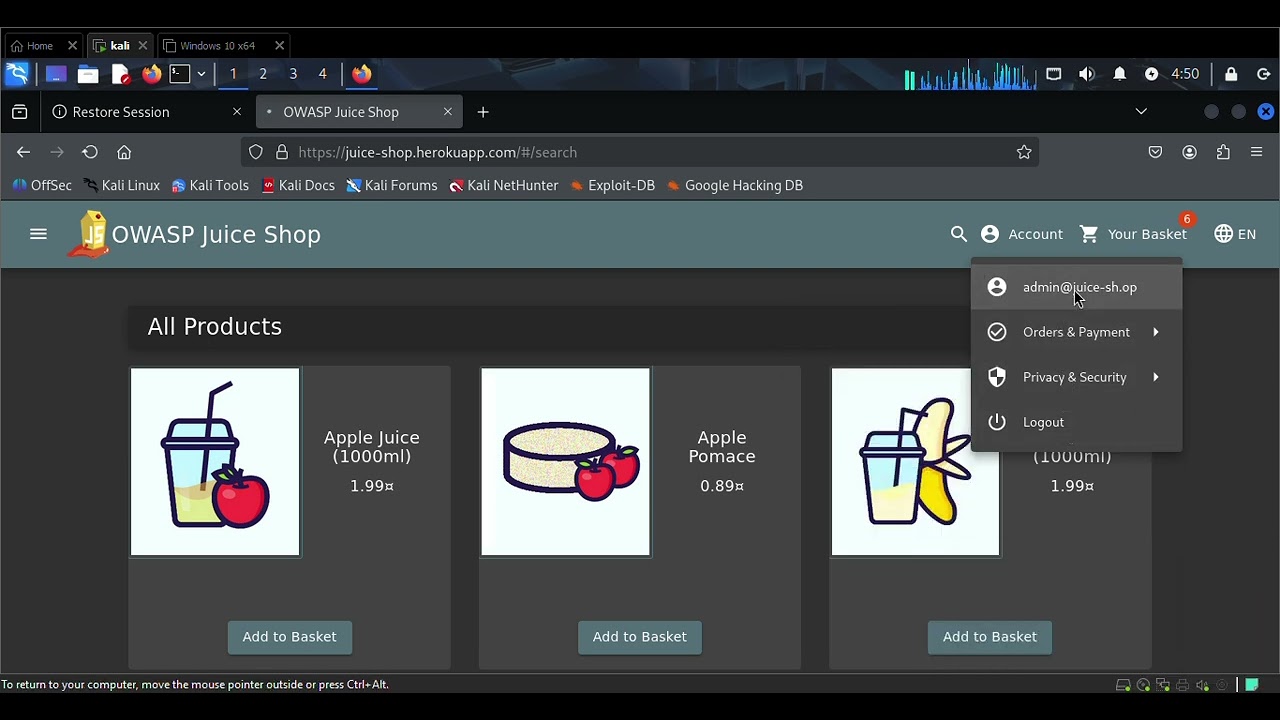The height and width of the screenshot is (720, 1280).
Task: Open Your Basket cart
Action: coord(1134,234)
